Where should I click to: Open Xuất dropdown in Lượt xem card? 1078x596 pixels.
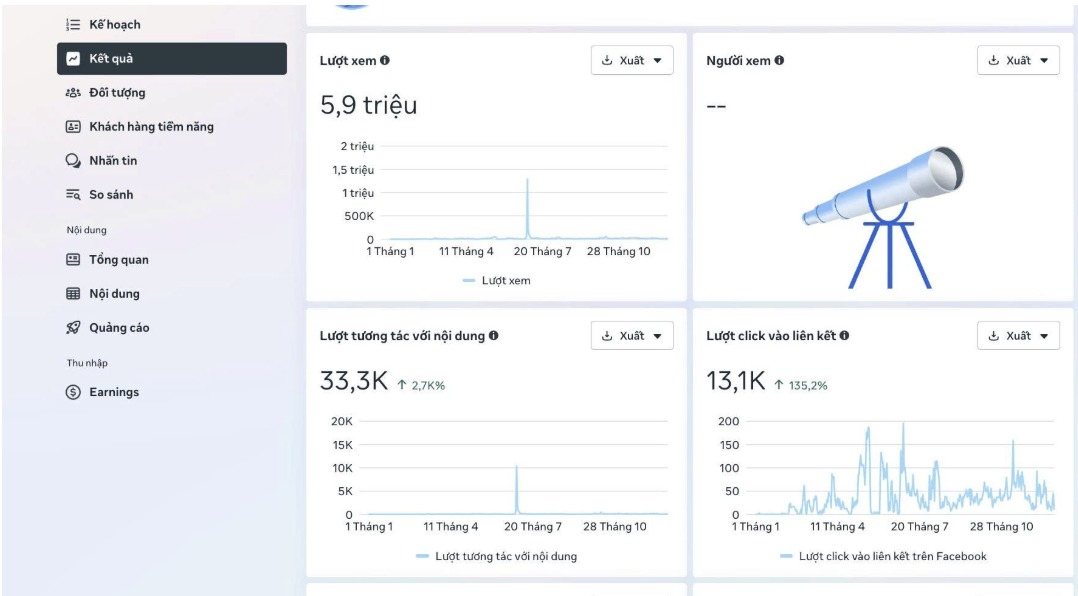(x=632, y=60)
